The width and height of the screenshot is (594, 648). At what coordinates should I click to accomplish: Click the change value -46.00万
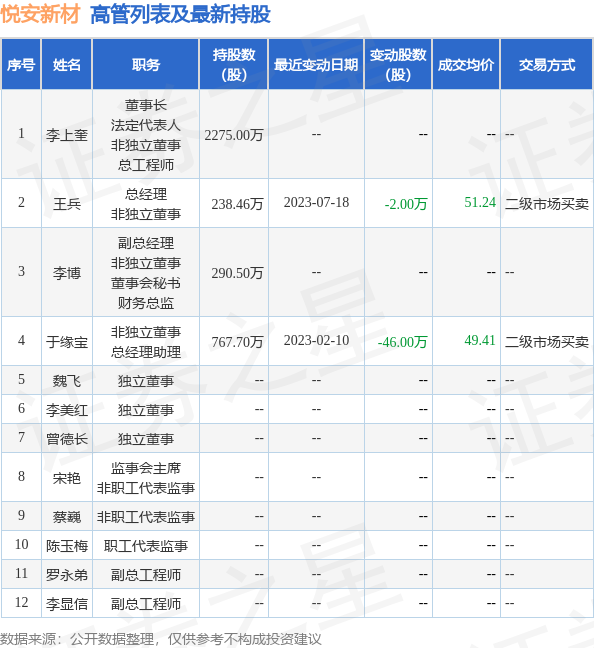coord(402,342)
